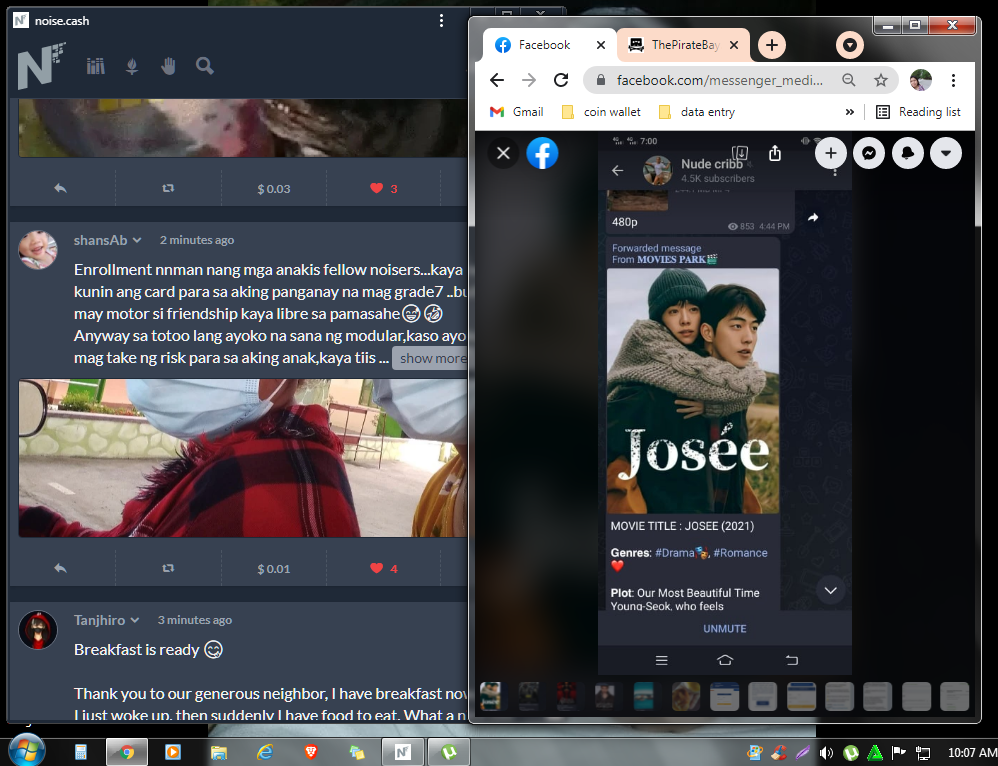Open volume control in system tray
The height and width of the screenshot is (766, 998).
(x=826, y=753)
